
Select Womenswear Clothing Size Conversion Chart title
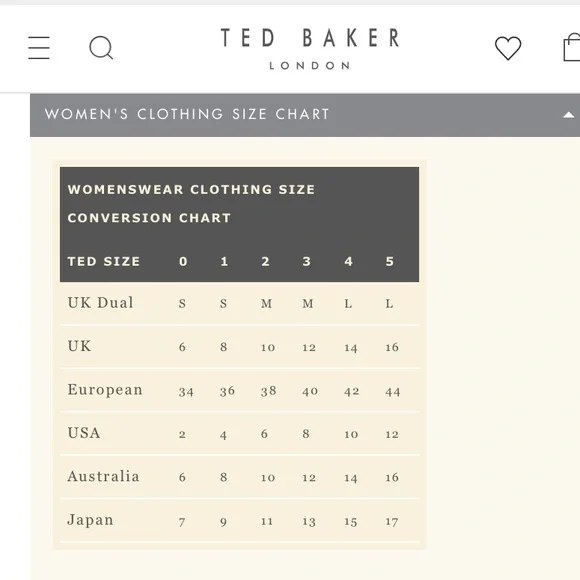[191, 203]
